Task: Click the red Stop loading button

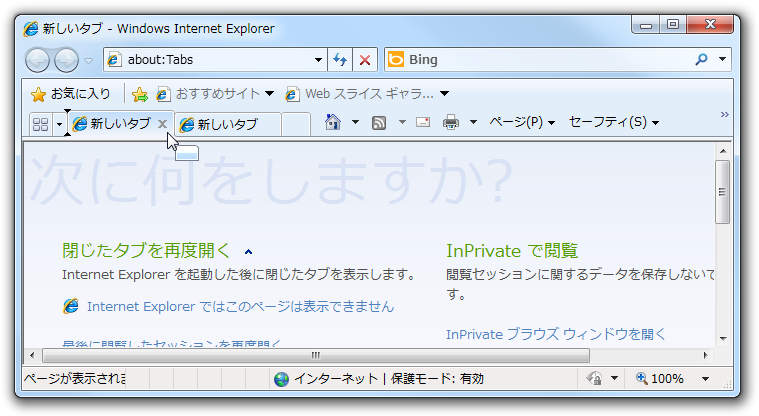Action: pos(364,60)
